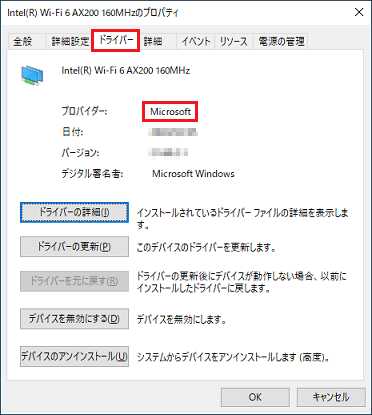The image size is (372, 415).
Task: Click the デバイスのアンインストール button
Action: point(74,357)
